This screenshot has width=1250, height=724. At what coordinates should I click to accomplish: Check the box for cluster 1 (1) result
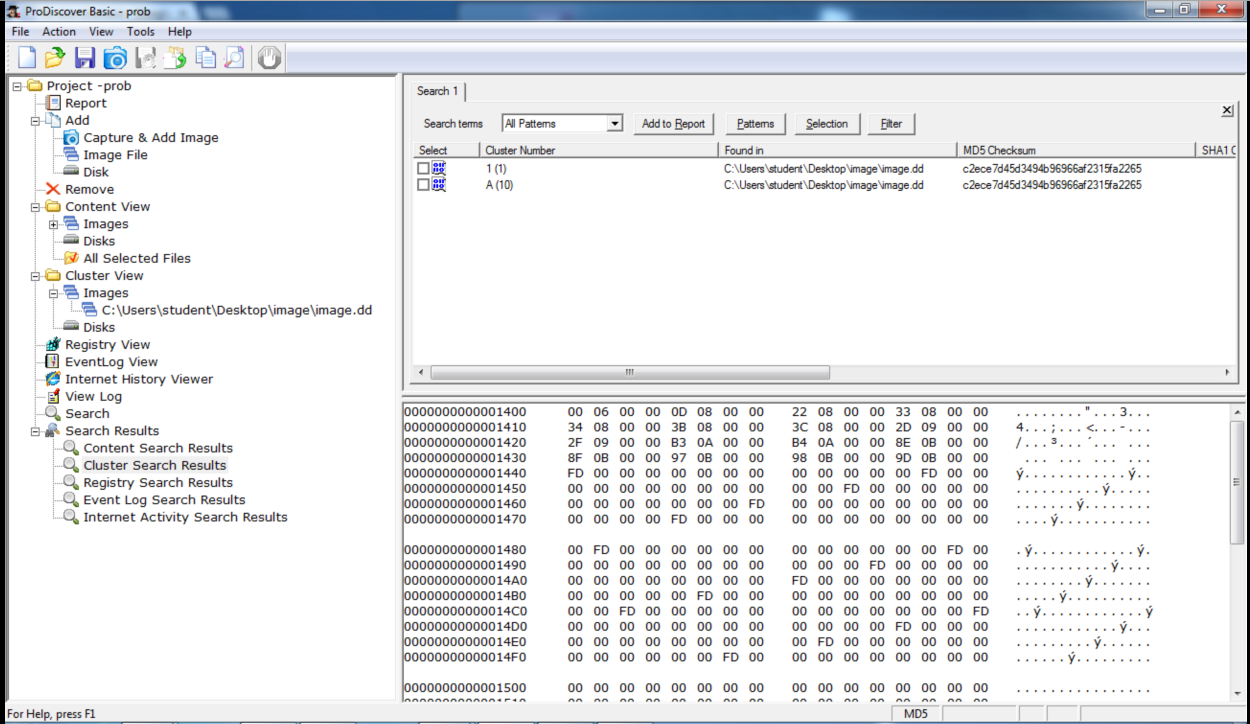click(423, 169)
